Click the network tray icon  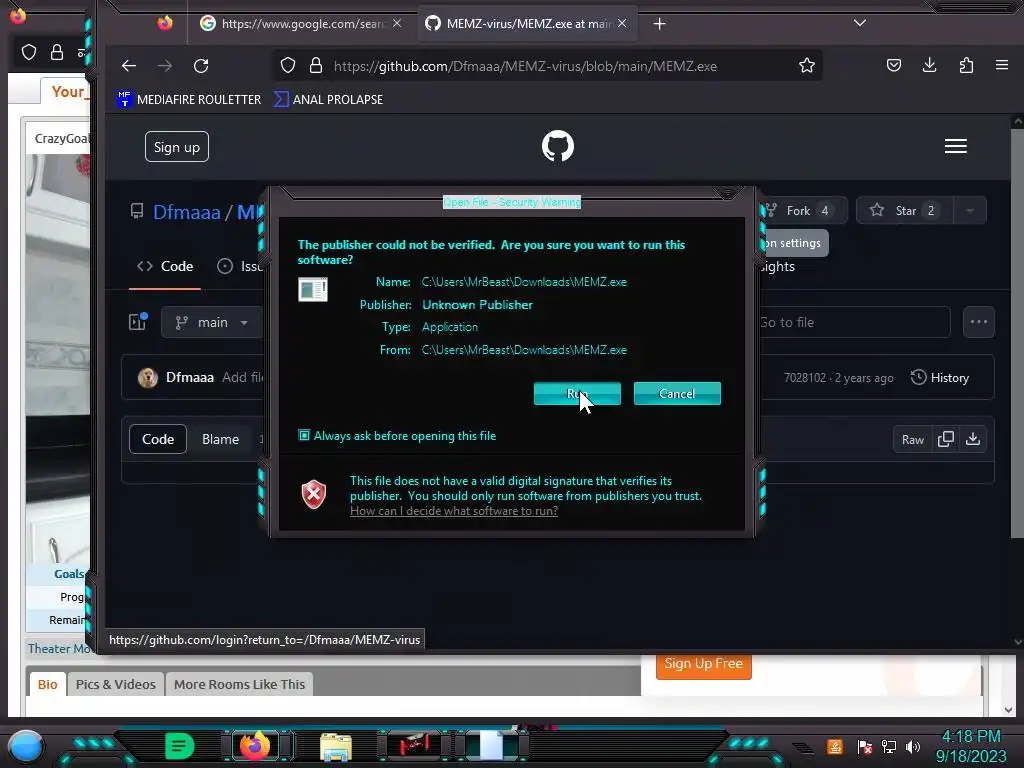click(x=889, y=746)
